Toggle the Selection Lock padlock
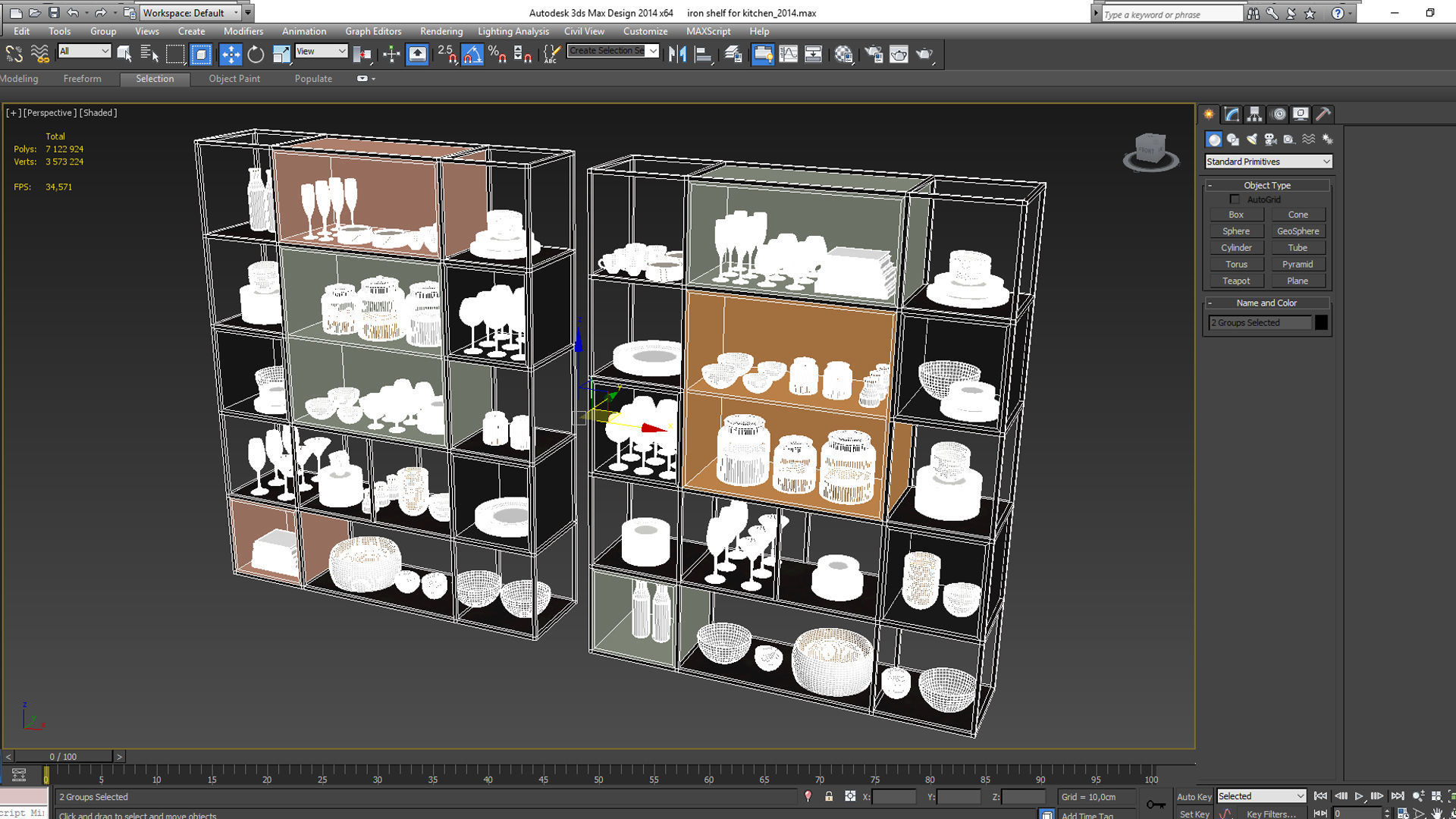Viewport: 1456px width, 819px height. point(829,796)
